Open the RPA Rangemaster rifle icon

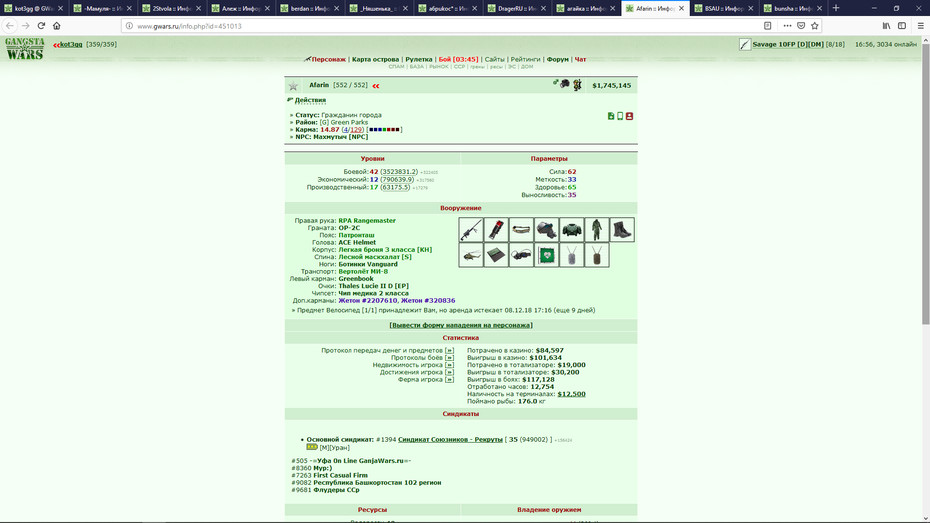[471, 230]
